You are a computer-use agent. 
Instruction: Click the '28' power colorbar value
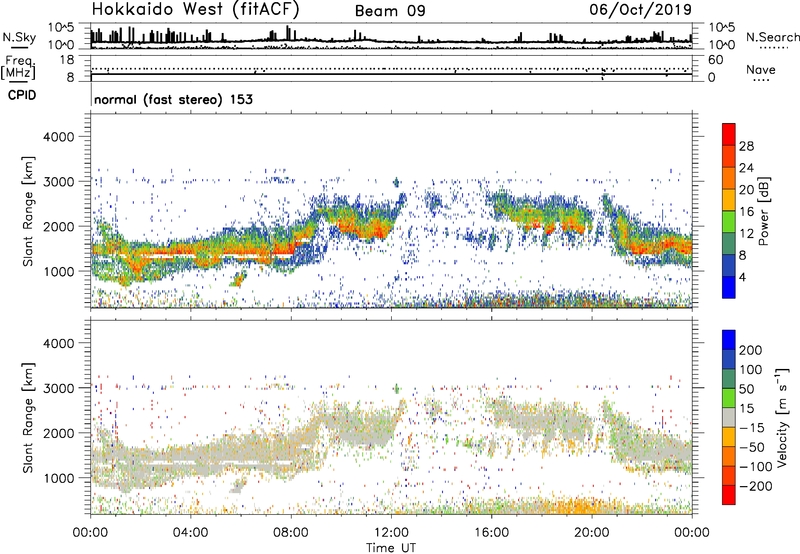point(746,146)
